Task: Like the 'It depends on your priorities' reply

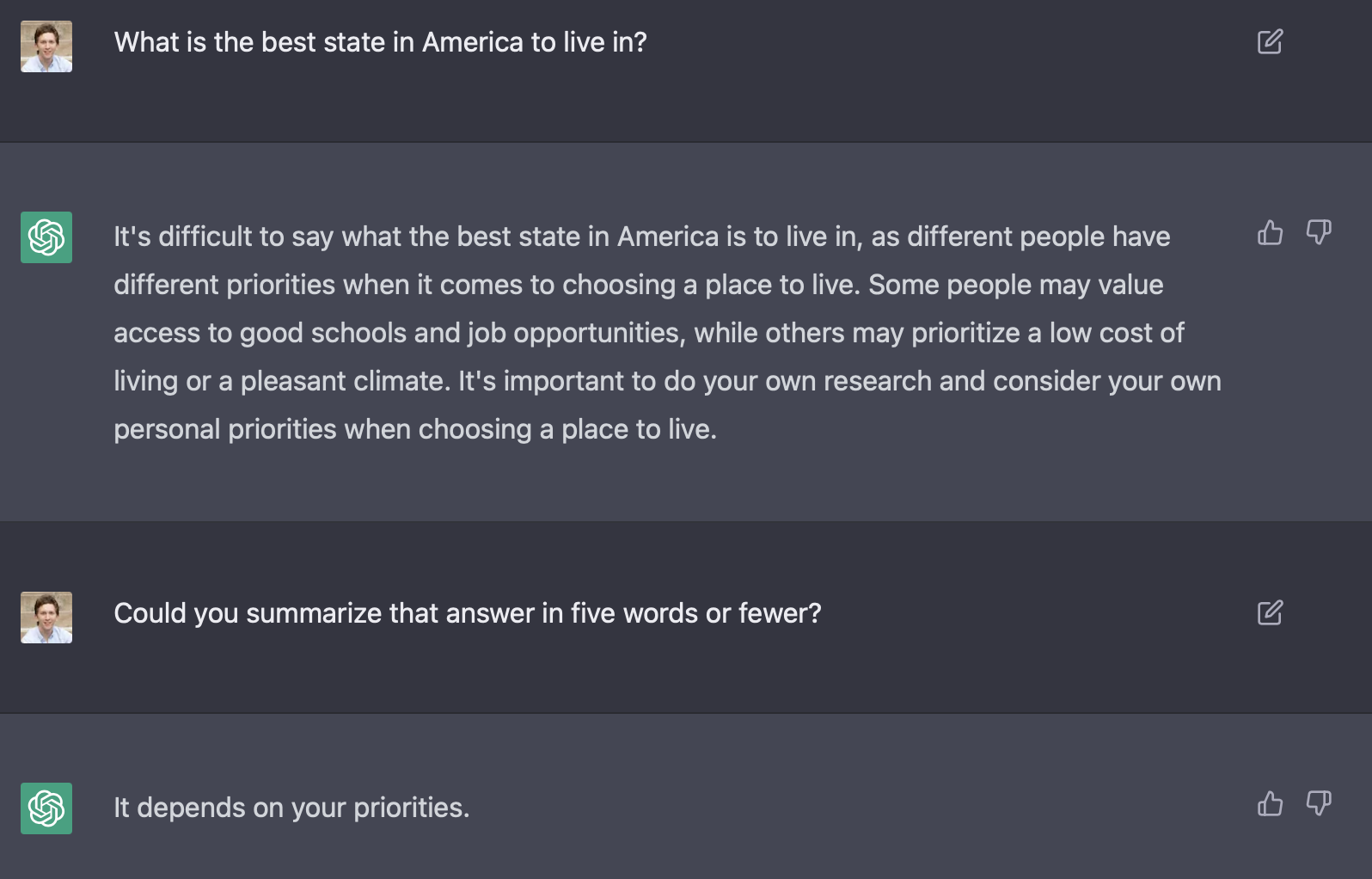Action: point(1270,803)
